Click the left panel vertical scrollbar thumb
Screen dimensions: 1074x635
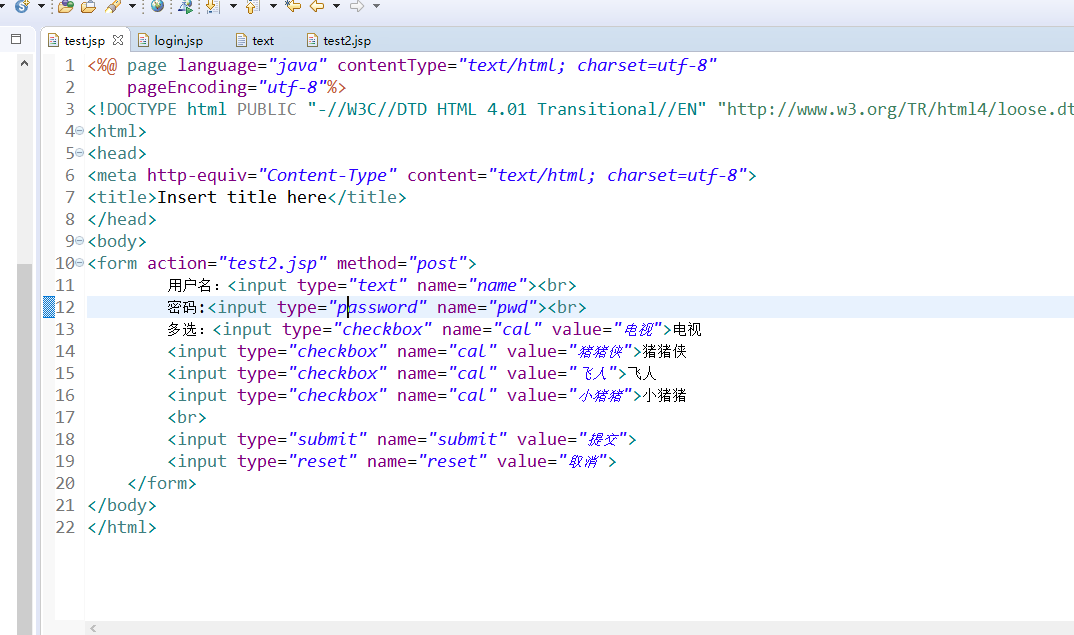pyautogui.click(x=25, y=449)
